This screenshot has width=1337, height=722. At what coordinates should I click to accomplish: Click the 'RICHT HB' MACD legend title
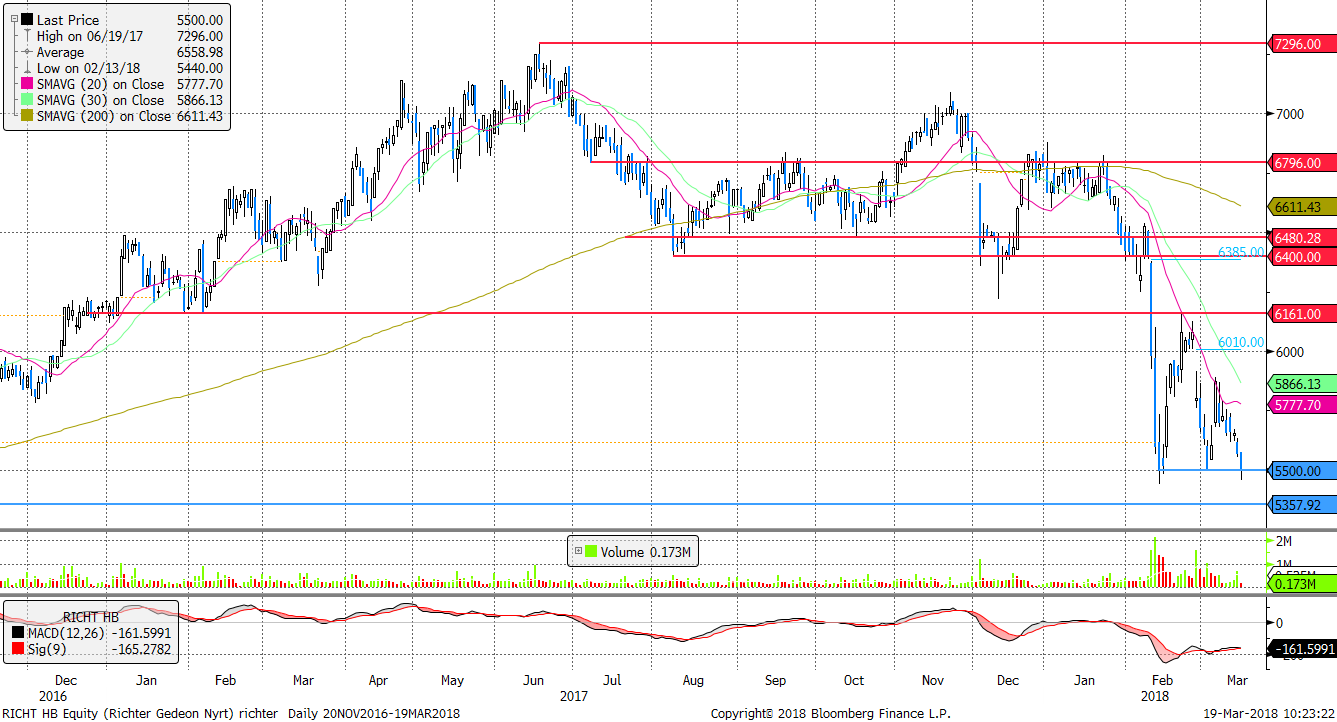[91, 616]
